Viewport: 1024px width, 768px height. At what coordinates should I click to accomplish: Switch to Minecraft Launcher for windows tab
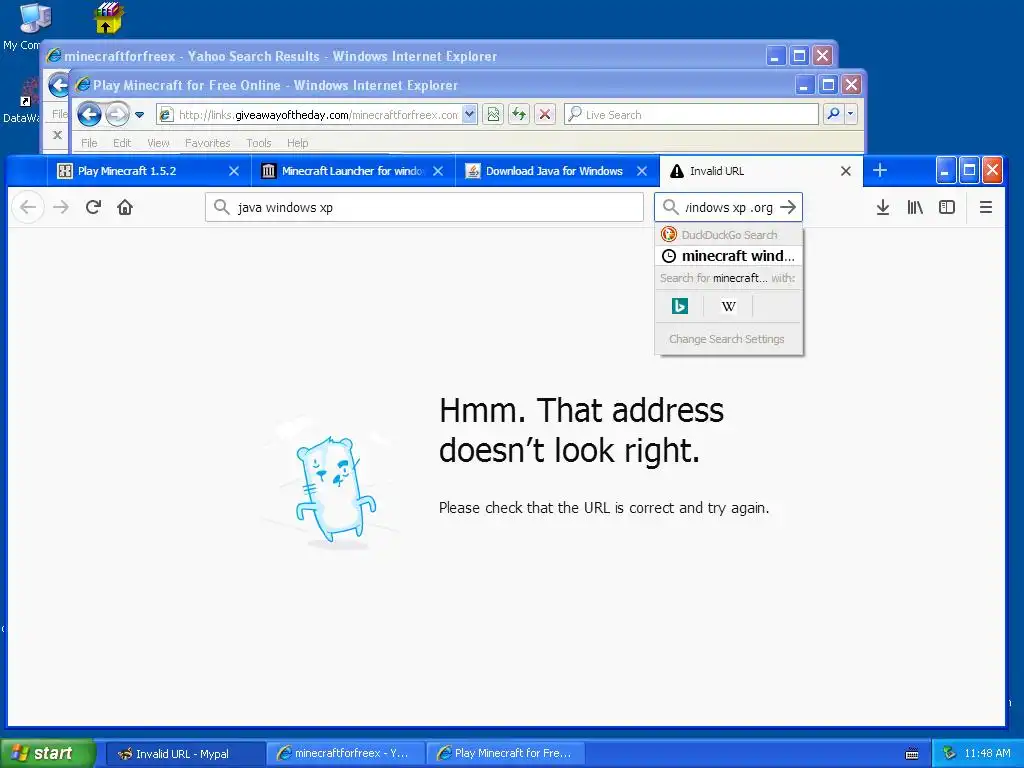353,171
